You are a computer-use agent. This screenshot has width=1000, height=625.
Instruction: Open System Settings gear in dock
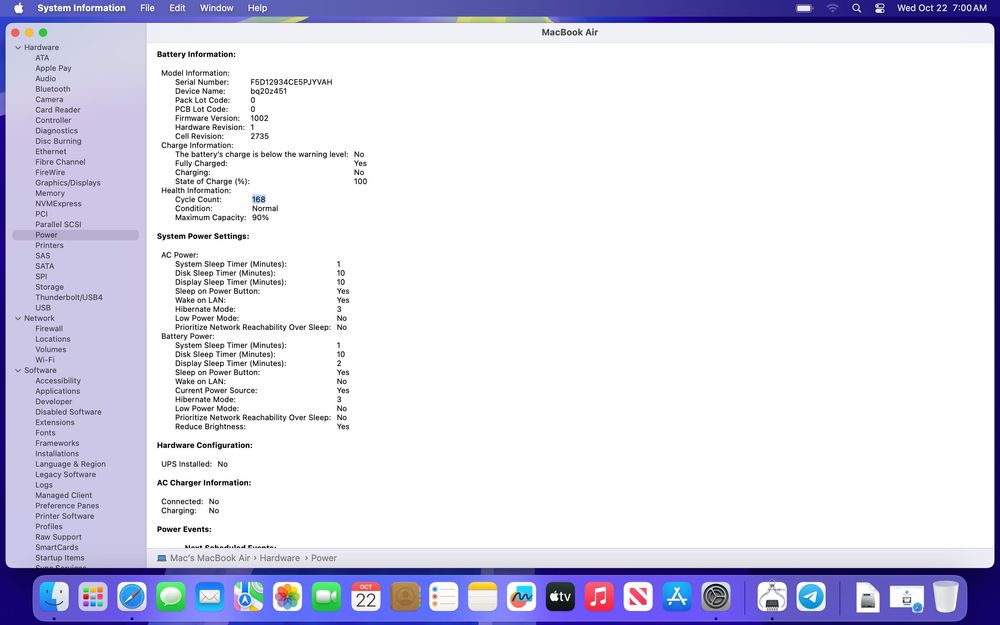coord(716,598)
